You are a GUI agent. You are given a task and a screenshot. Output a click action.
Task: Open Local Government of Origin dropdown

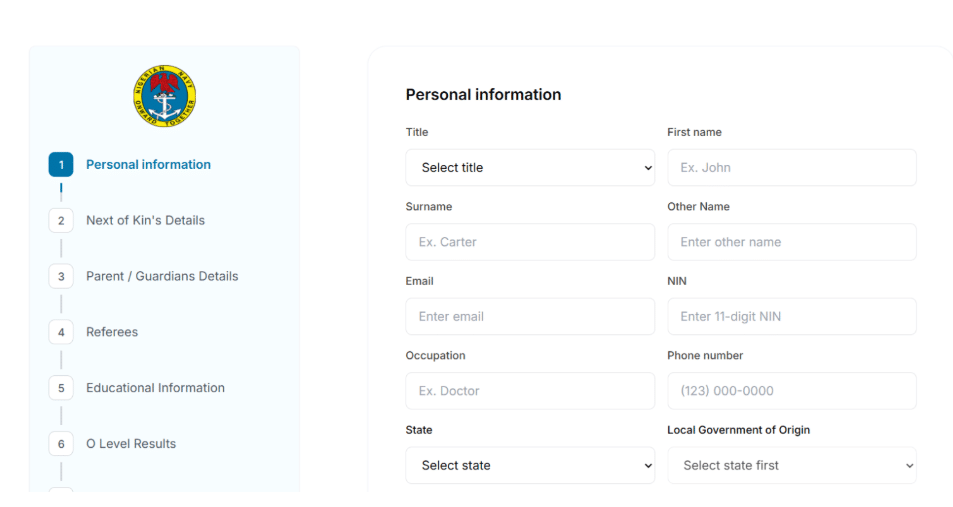pos(791,466)
